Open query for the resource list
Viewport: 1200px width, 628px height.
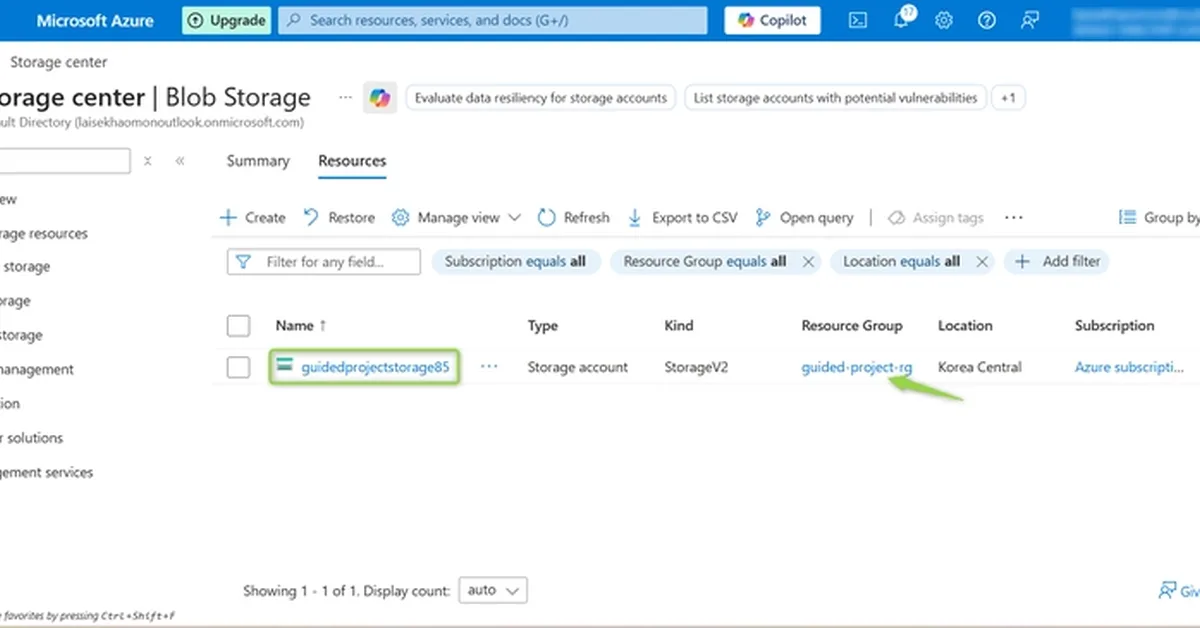[805, 217]
